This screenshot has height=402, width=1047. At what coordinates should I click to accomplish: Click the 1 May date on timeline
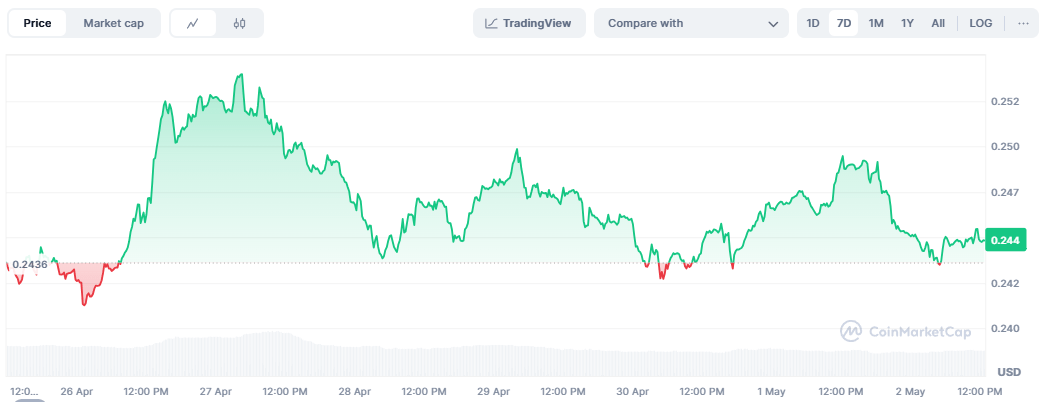pyautogui.click(x=772, y=390)
